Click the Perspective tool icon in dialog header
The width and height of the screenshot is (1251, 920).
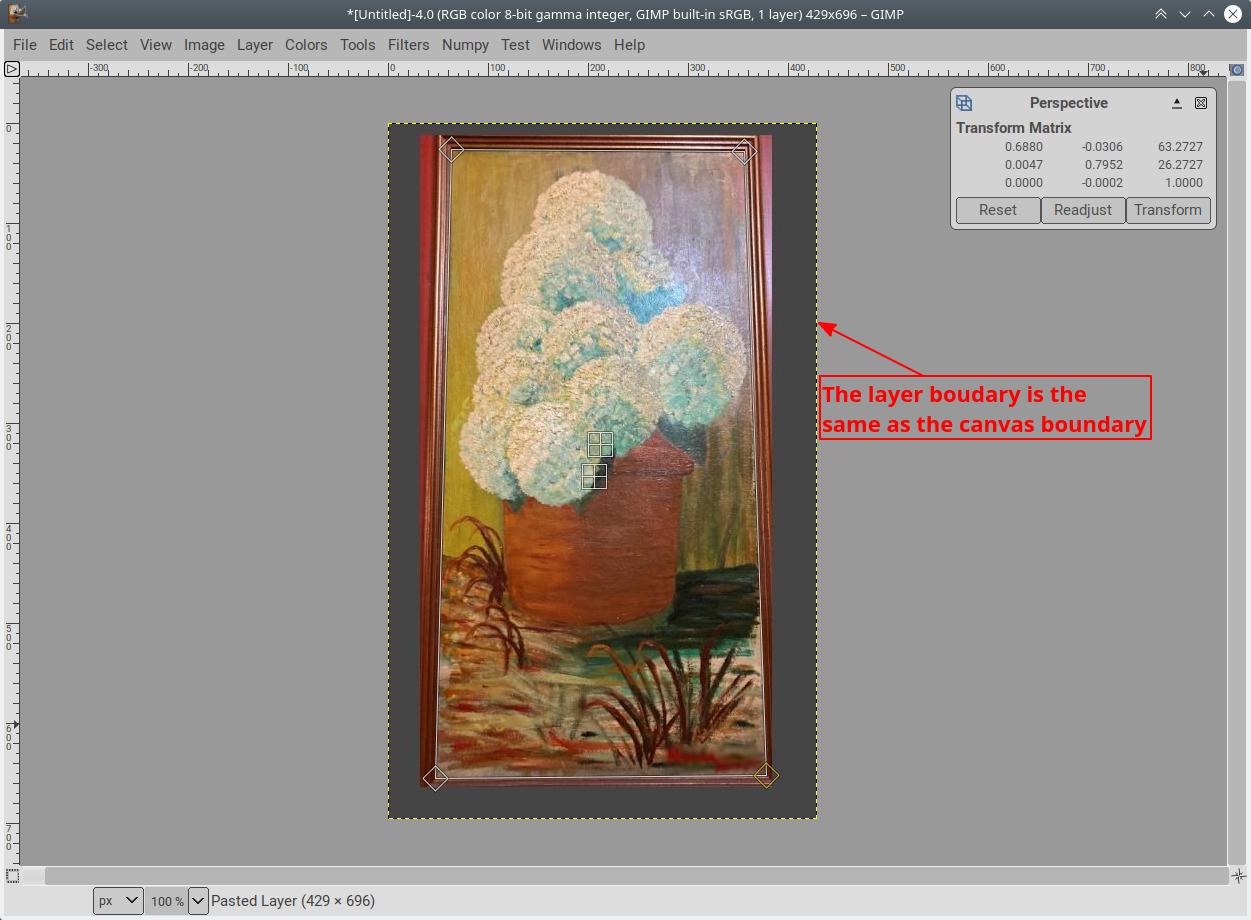pyautogui.click(x=964, y=103)
